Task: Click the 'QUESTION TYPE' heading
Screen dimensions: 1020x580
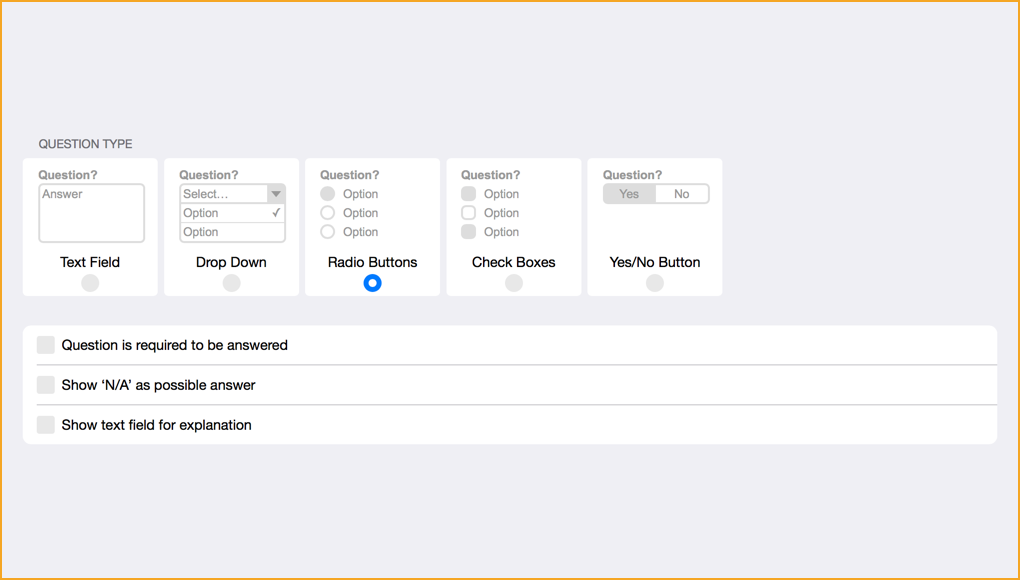Action: point(85,144)
